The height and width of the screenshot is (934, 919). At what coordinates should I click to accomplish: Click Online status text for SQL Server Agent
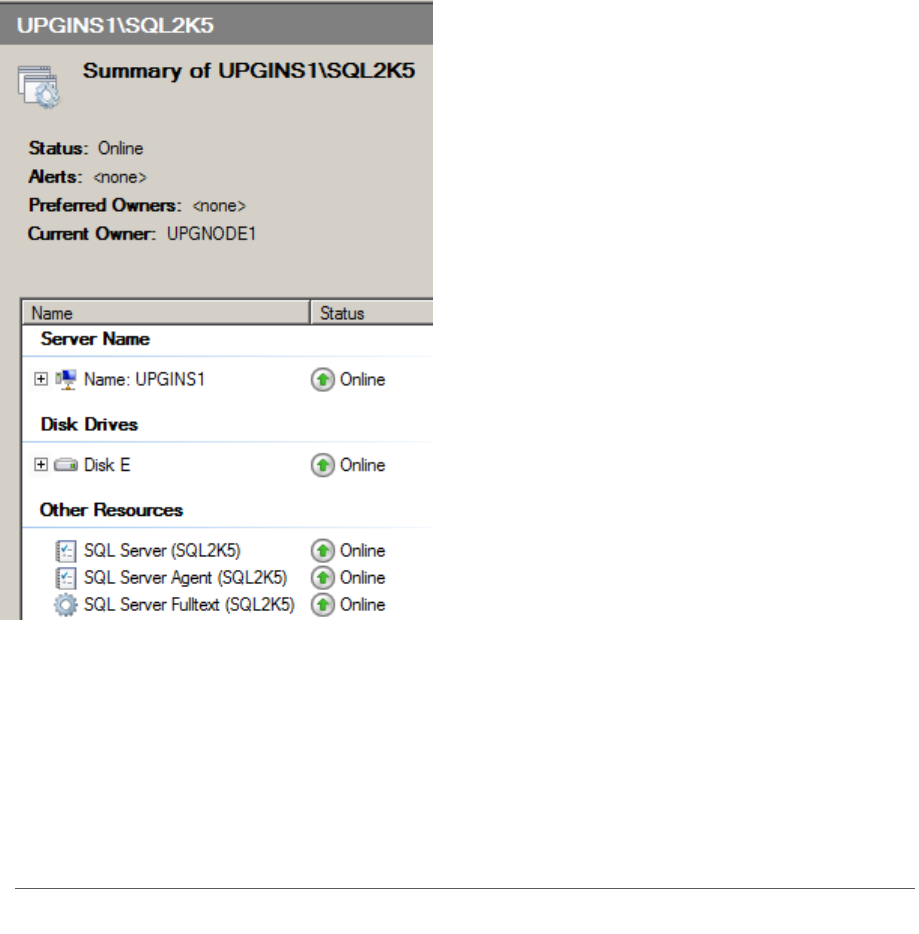click(362, 578)
